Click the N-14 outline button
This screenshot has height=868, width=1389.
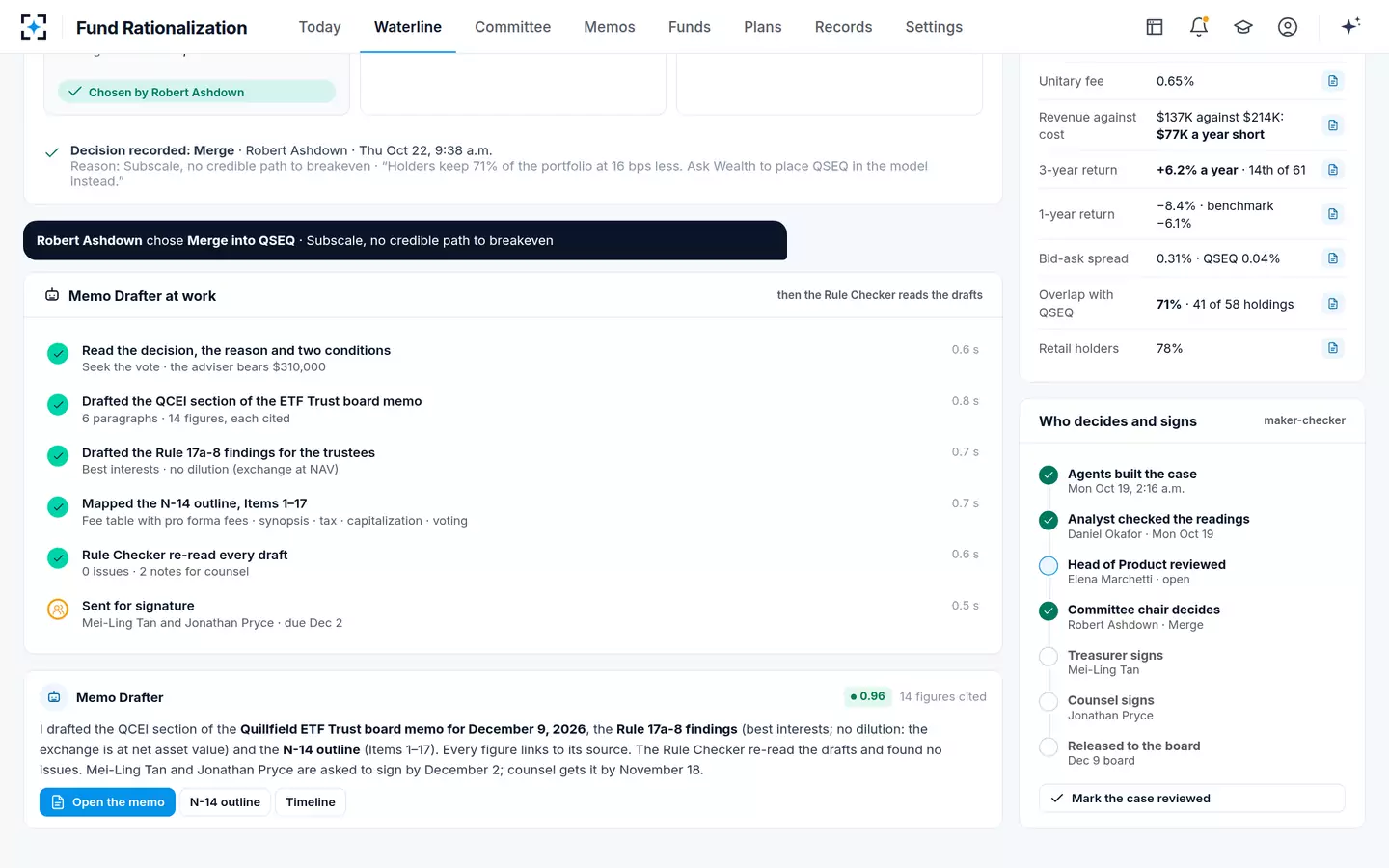click(225, 802)
